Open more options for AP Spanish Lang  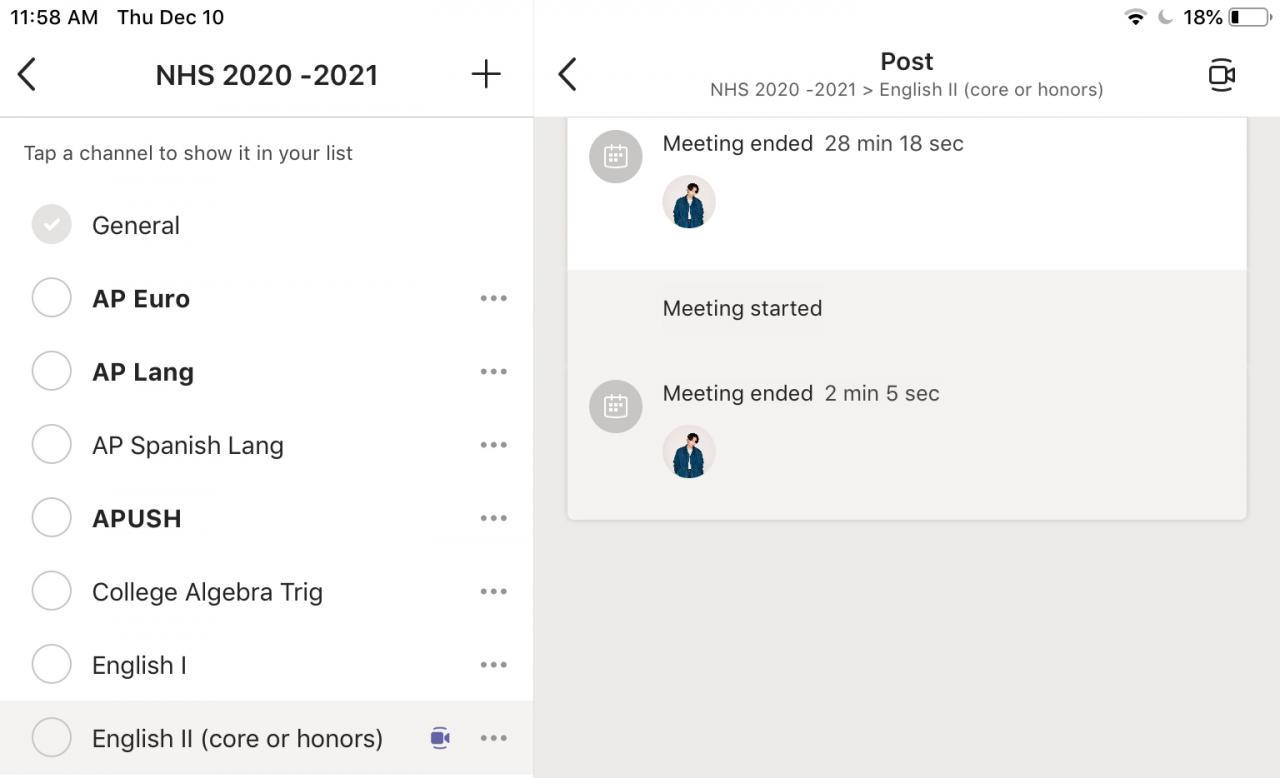[x=493, y=445]
